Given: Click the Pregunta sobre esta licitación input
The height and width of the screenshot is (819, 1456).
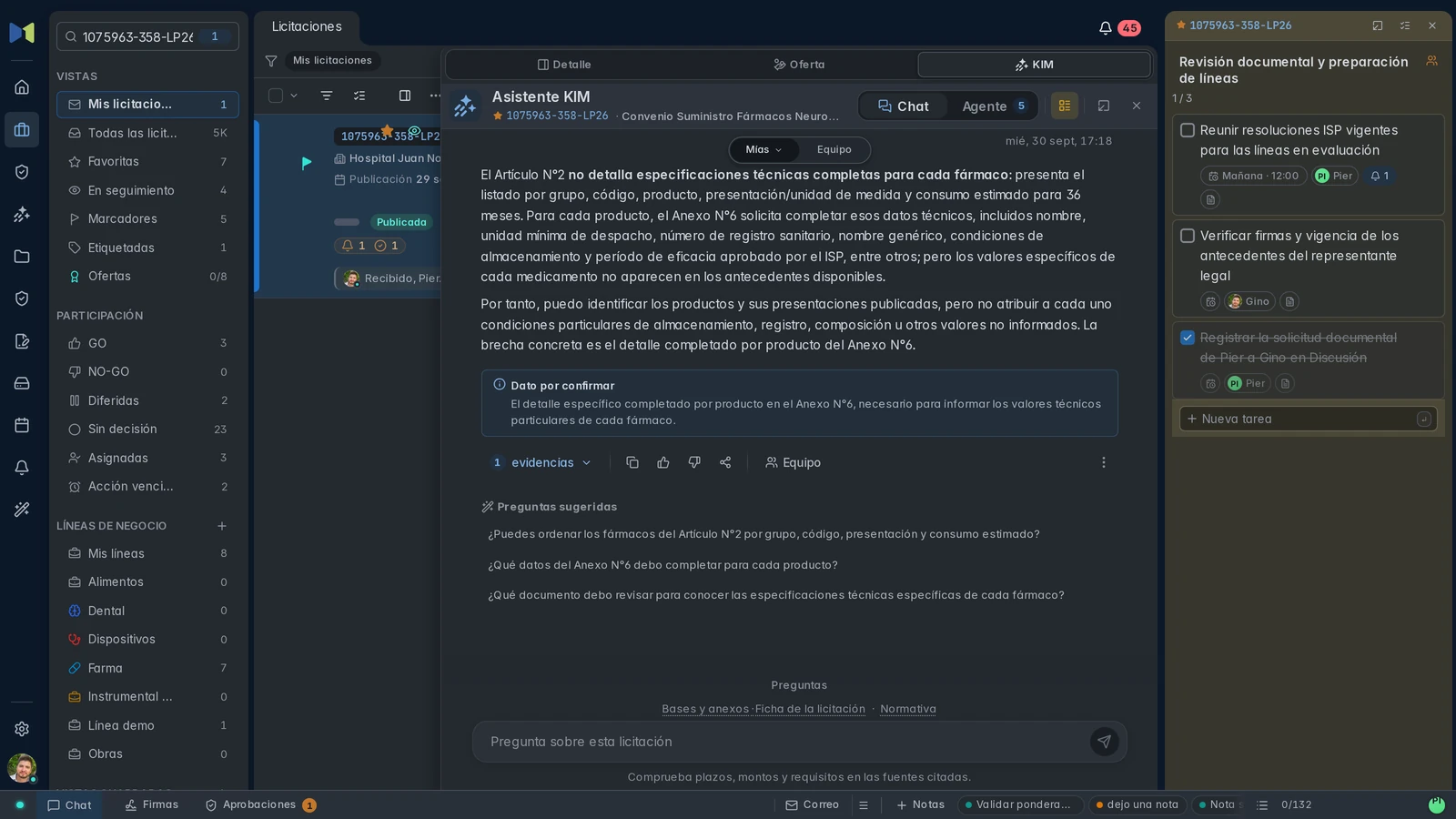Looking at the screenshot, I should click(x=783, y=742).
